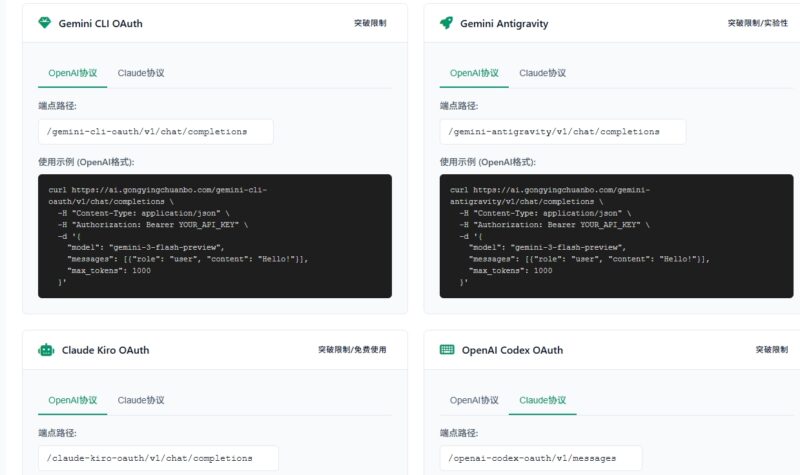Image resolution: width=800 pixels, height=475 pixels.
Task: Click the Claude Kiro OAuth card title
Action: [x=106, y=350]
